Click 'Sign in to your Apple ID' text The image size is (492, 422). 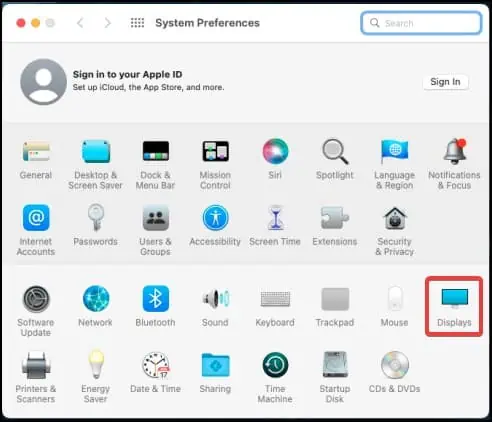point(128,74)
